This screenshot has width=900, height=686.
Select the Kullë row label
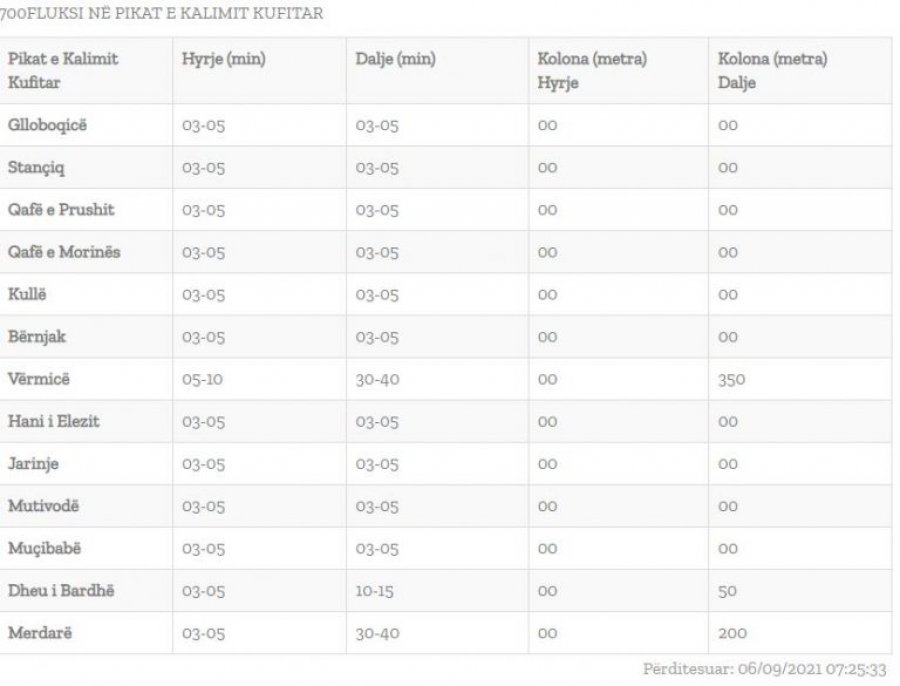(27, 294)
